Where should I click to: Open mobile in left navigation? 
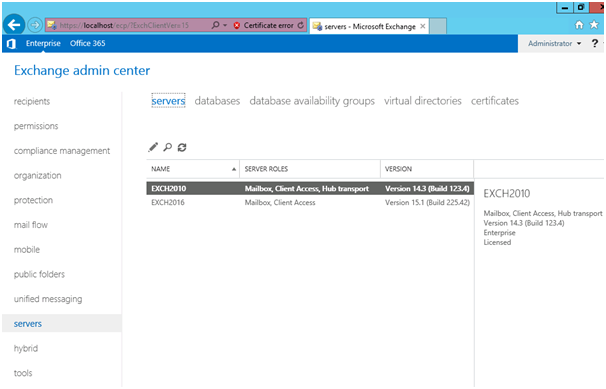coord(27,250)
